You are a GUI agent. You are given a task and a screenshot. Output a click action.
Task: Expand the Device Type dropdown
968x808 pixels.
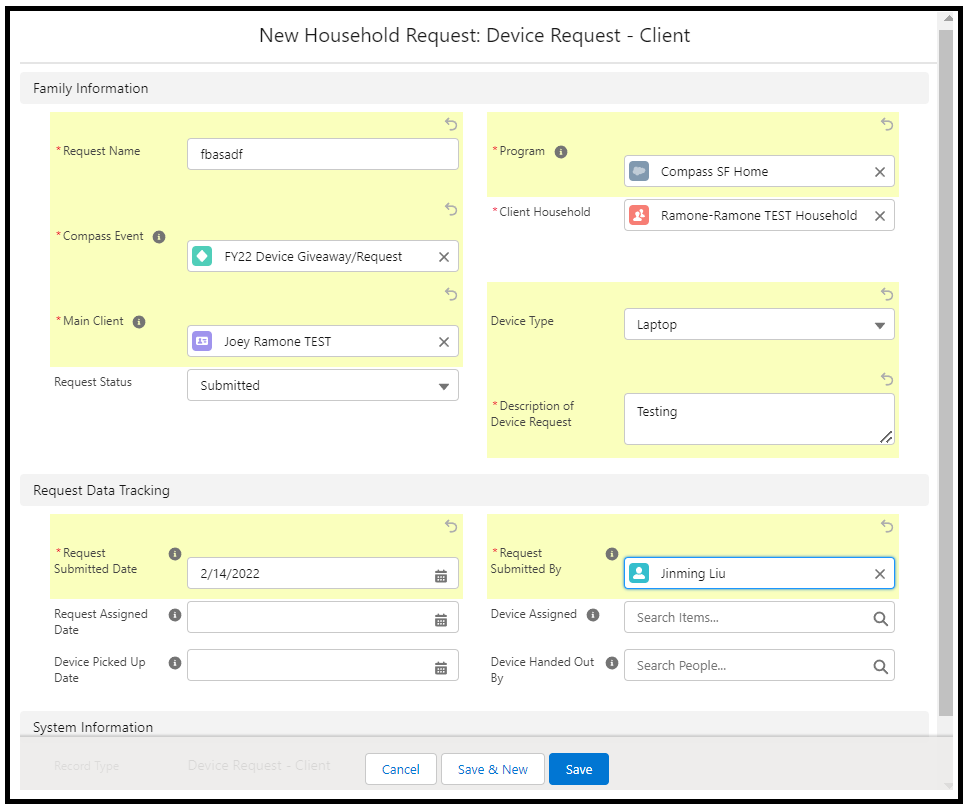pyautogui.click(x=759, y=325)
